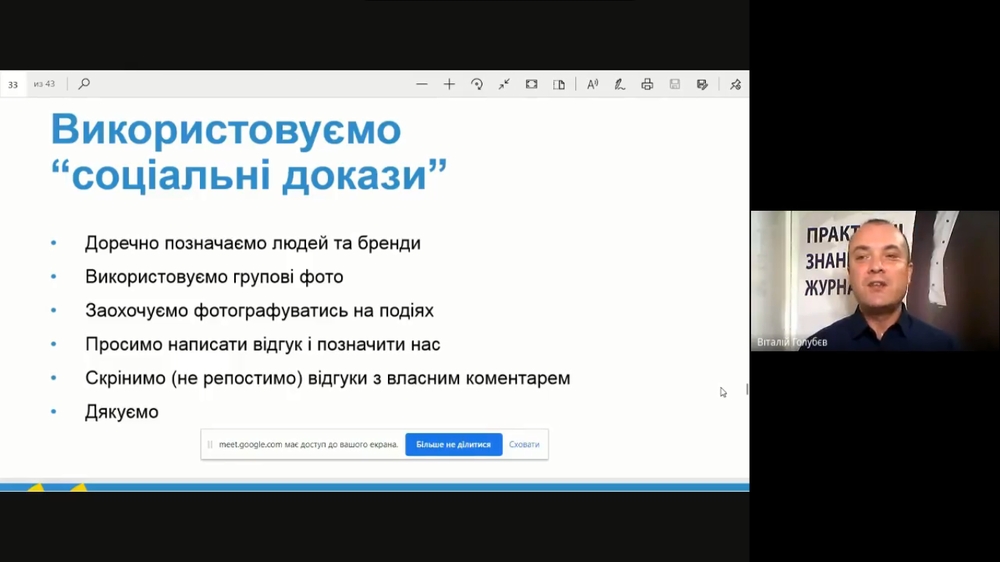
Task: Click the Save As icon
Action: pyautogui.click(x=702, y=85)
